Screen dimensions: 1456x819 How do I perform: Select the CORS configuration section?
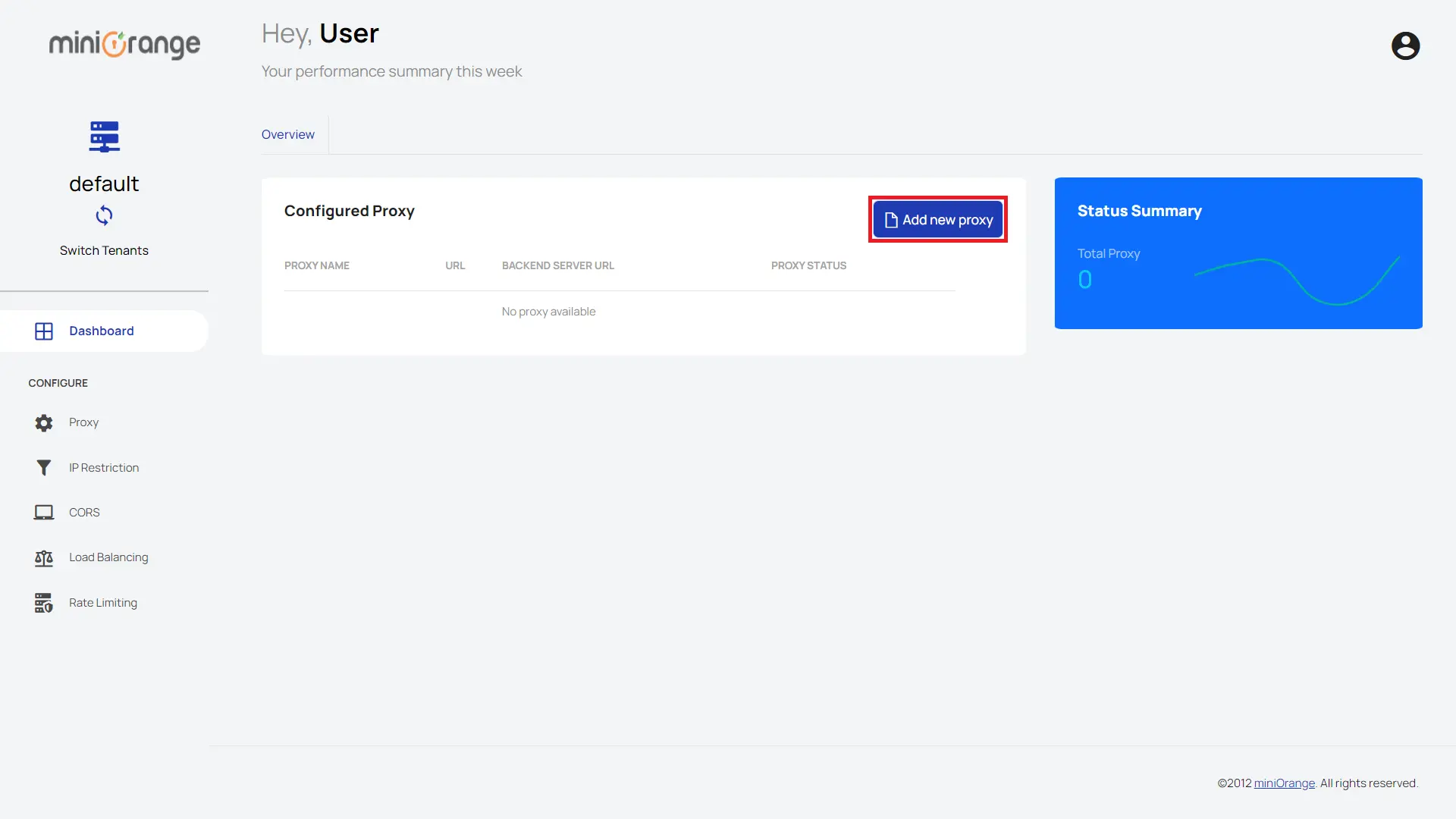[x=84, y=512]
